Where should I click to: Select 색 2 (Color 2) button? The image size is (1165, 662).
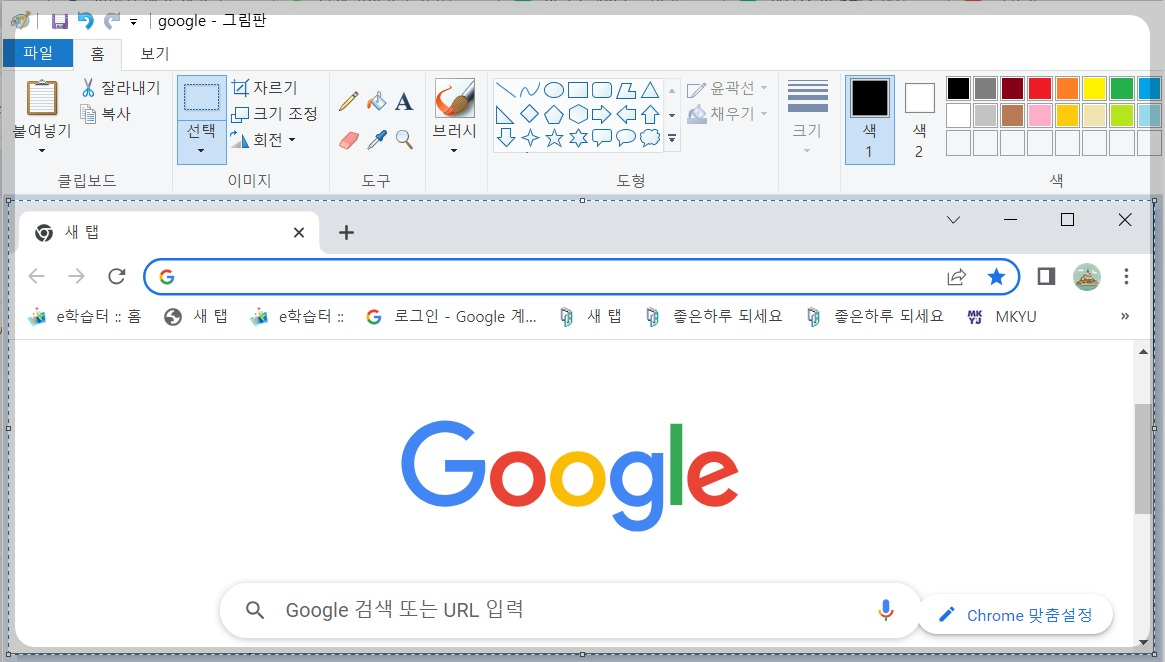[919, 119]
